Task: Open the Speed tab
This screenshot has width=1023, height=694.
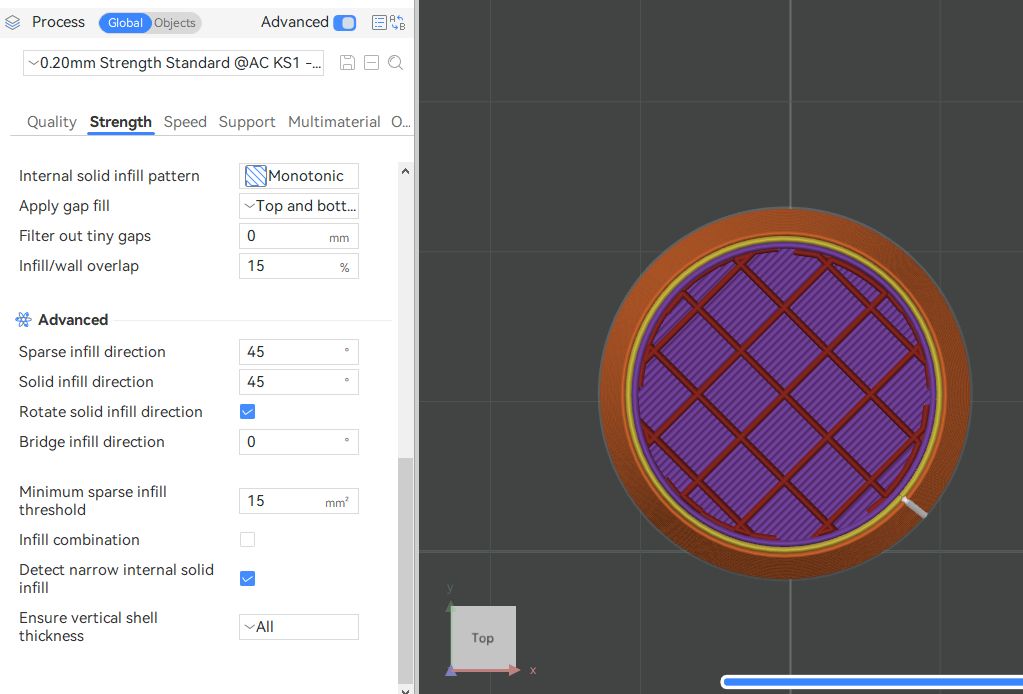Action: (x=185, y=122)
